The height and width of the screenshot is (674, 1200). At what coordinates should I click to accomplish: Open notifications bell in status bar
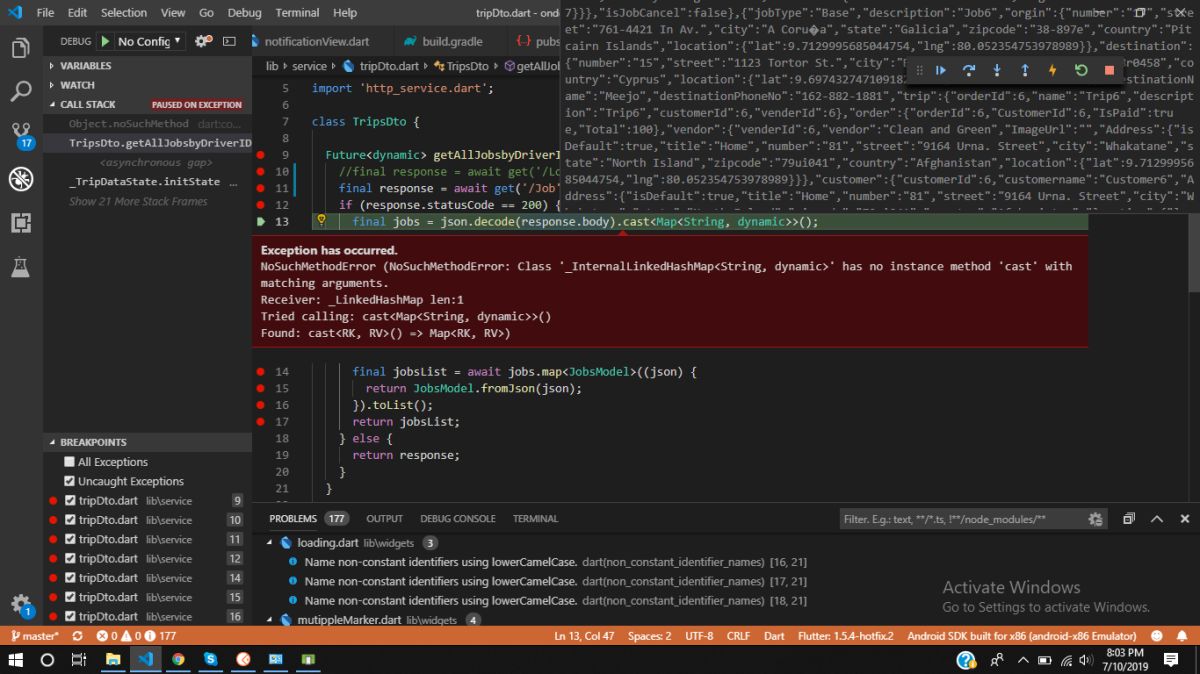tap(1183, 636)
